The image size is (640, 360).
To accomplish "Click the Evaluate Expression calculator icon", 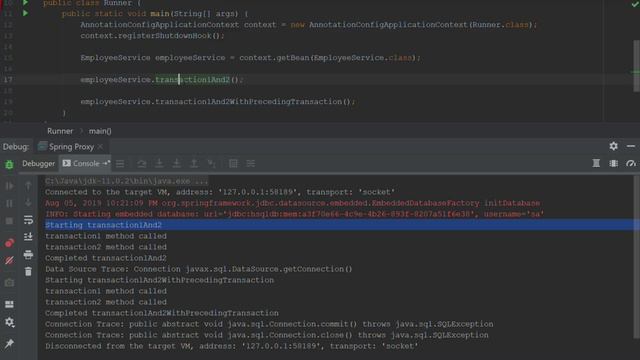I will (233, 164).
